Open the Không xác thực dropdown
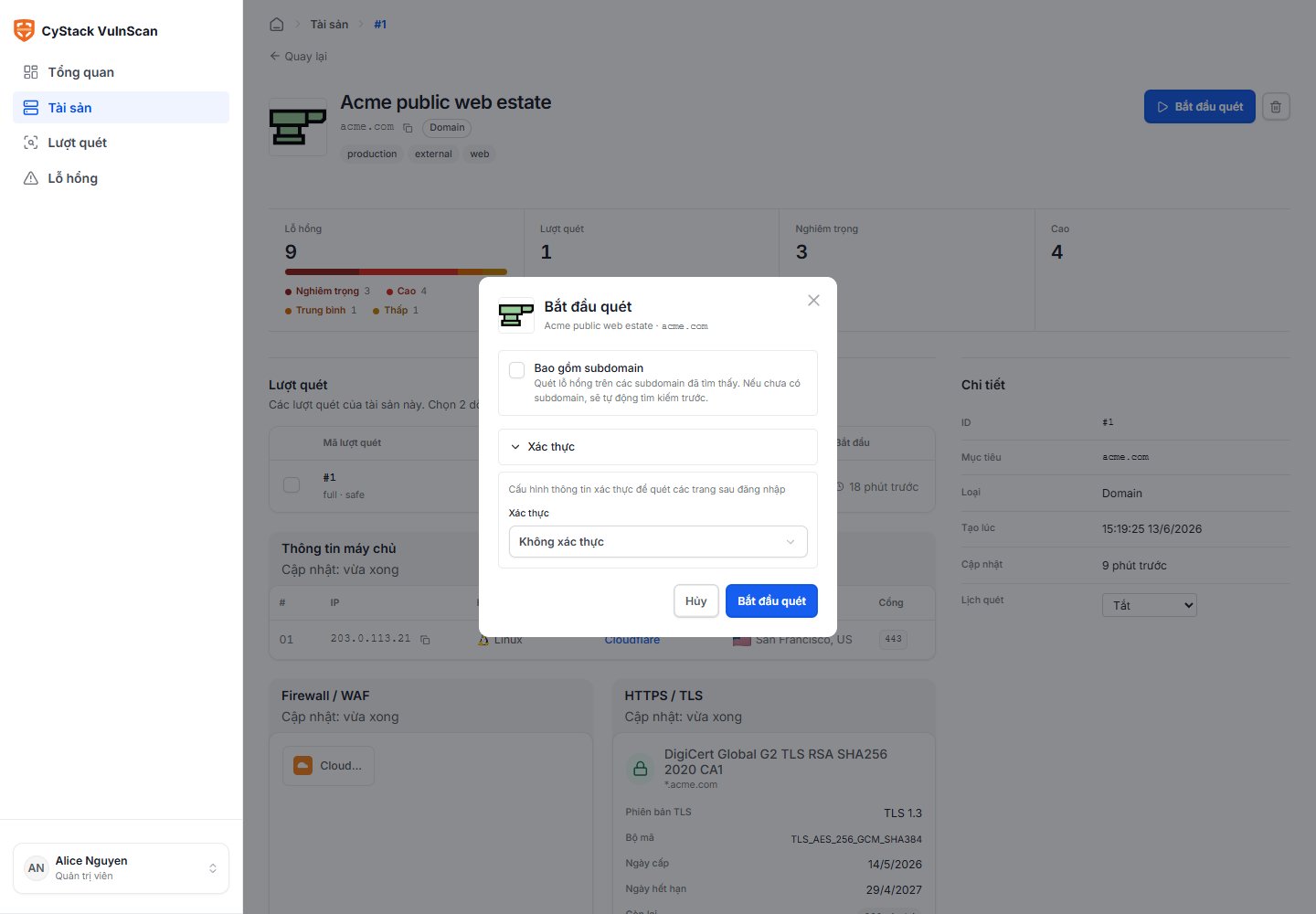Screen dimensions: 1316x914 pyautogui.click(x=658, y=542)
